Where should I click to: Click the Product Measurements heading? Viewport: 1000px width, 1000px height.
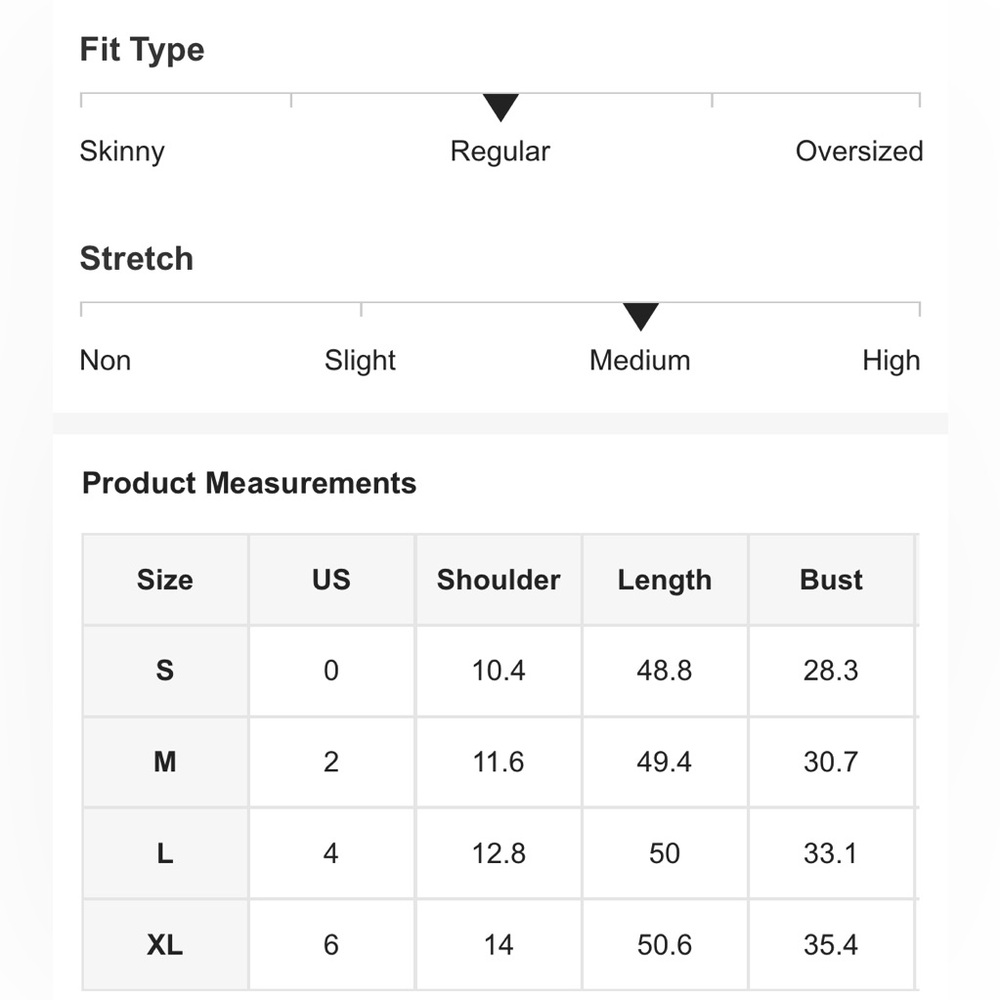point(249,483)
